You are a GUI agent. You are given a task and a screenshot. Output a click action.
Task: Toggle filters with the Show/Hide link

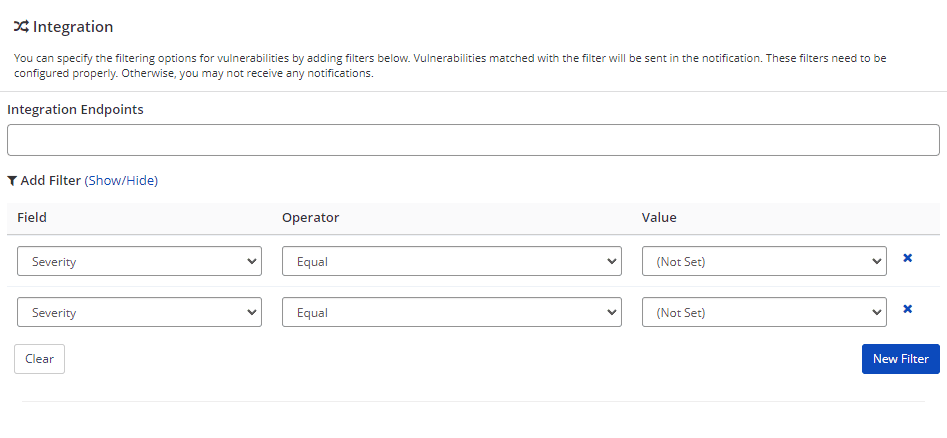[121, 181]
